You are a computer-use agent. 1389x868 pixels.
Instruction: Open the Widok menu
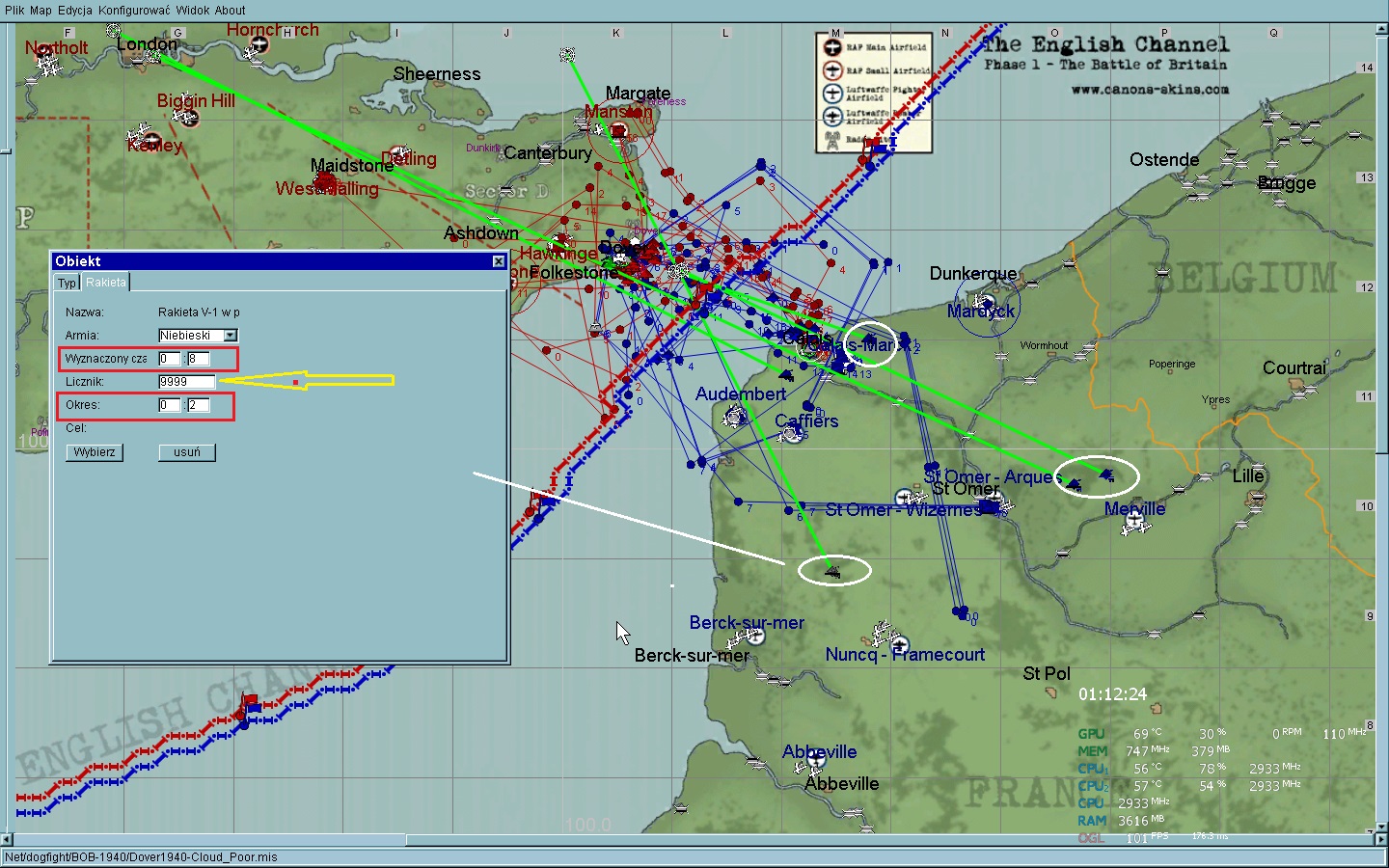tap(192, 11)
